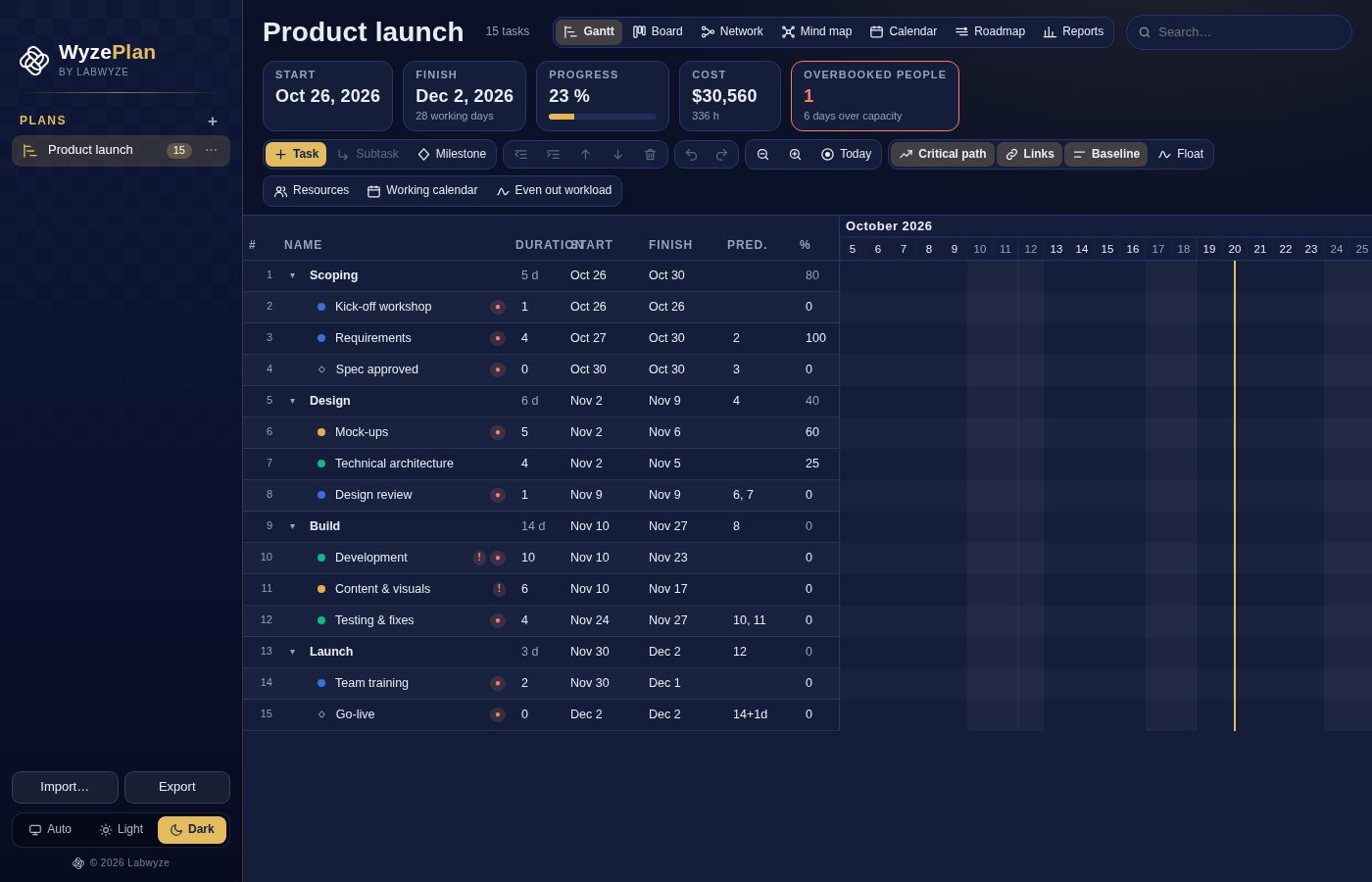Open the Import dialog
1372x882 pixels.
[x=65, y=788]
